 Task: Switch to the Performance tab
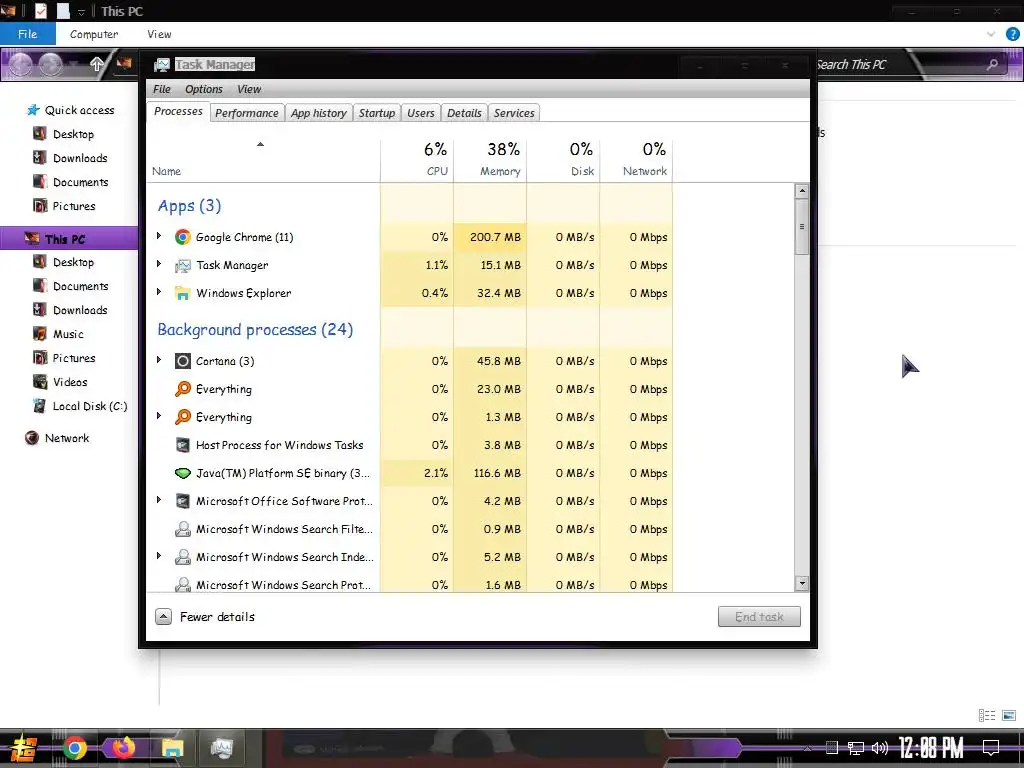[247, 113]
